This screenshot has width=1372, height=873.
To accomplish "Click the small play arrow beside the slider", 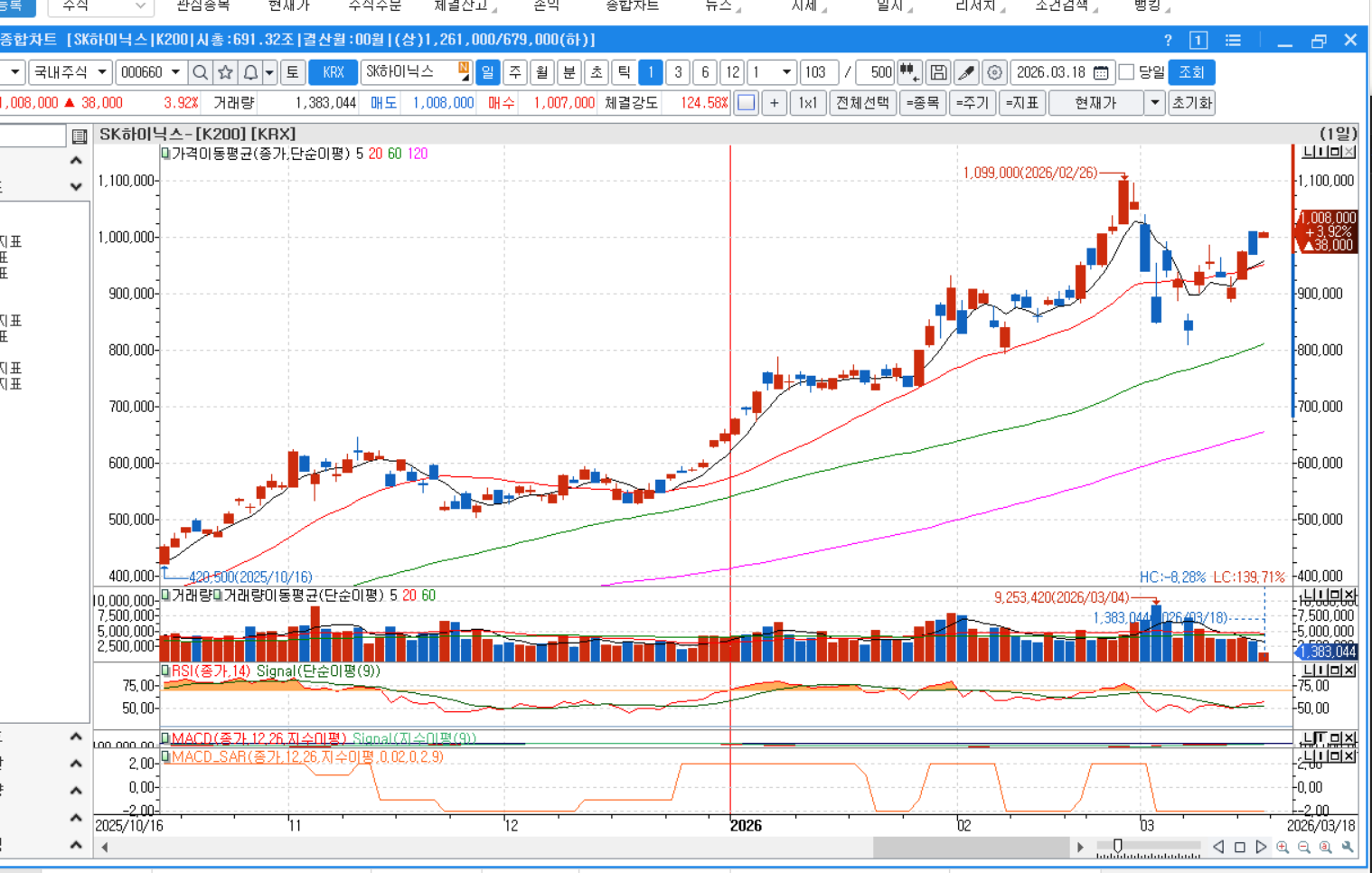I will 1080,847.
